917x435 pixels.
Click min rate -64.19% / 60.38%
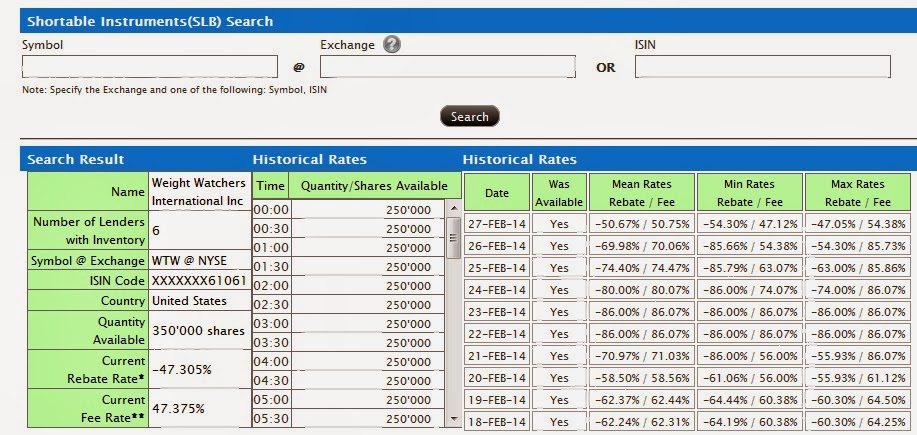(x=749, y=422)
